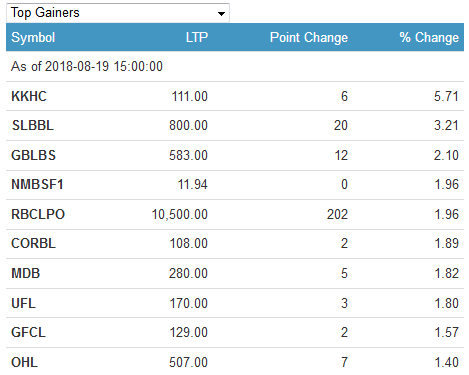Image resolution: width=469 pixels, height=375 pixels.
Task: Open the Top Gainers dropdown
Action: [118, 13]
